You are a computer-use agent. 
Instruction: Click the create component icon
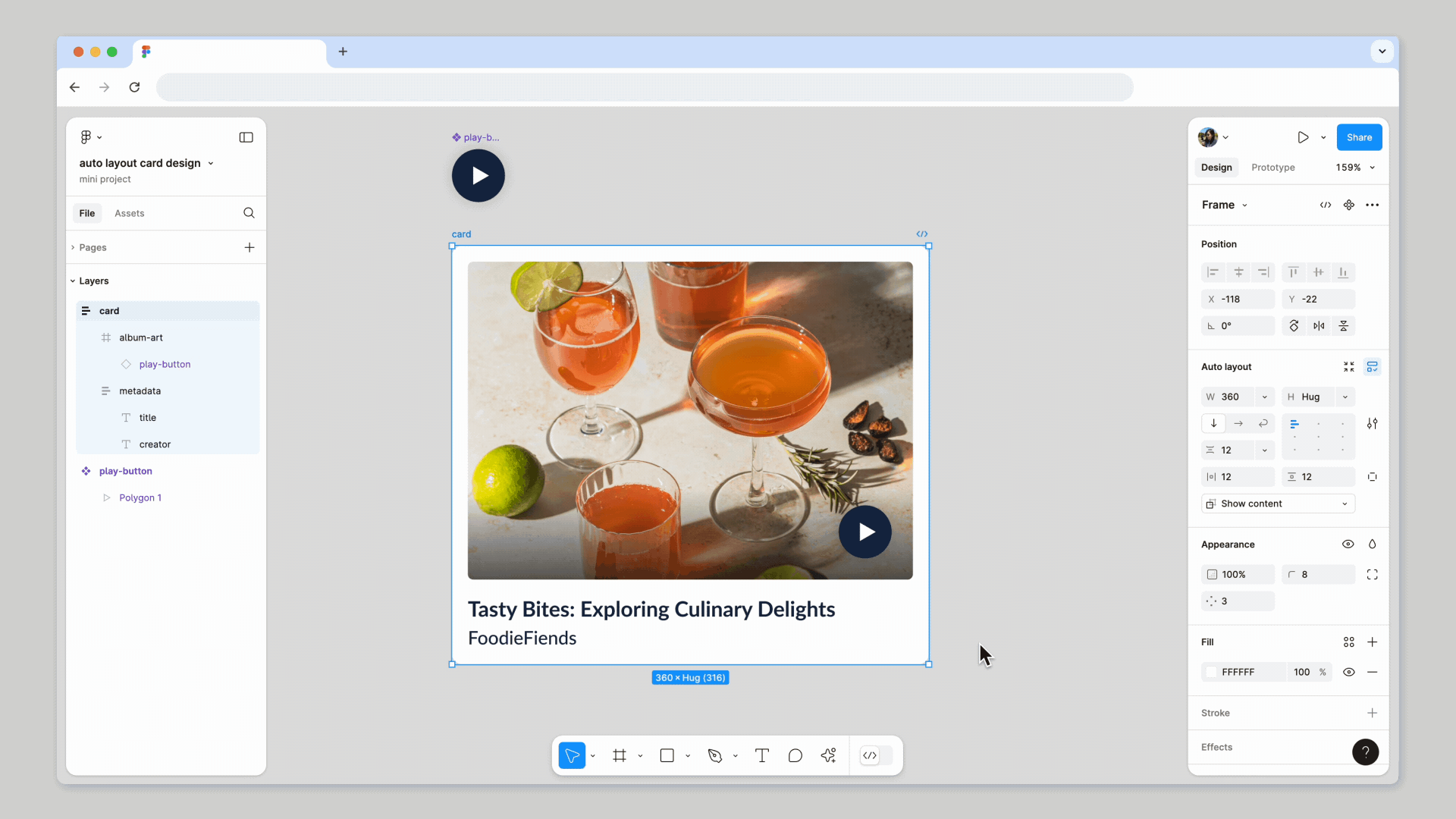click(x=1348, y=205)
